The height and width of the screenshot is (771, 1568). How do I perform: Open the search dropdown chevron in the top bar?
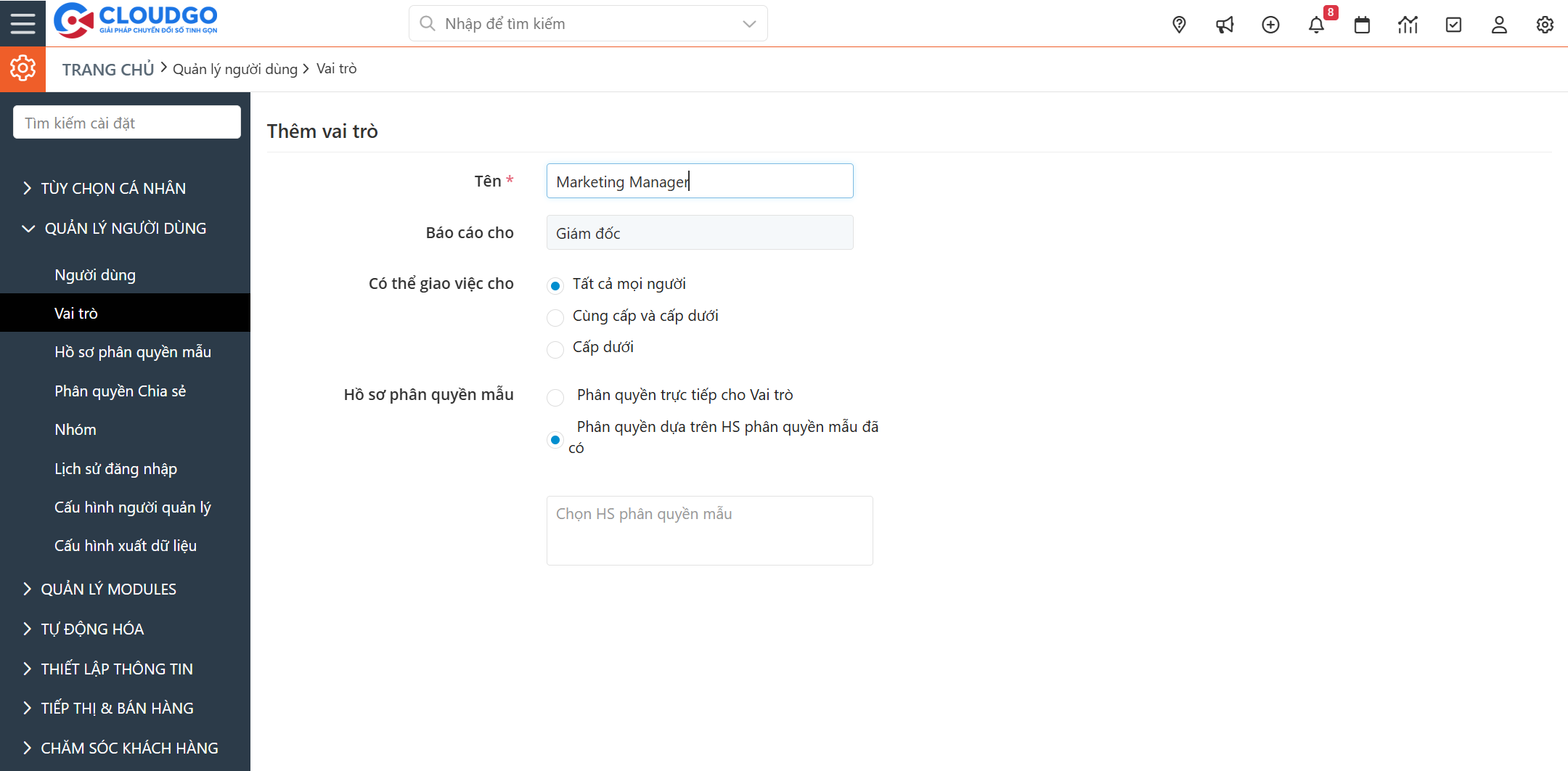click(748, 23)
